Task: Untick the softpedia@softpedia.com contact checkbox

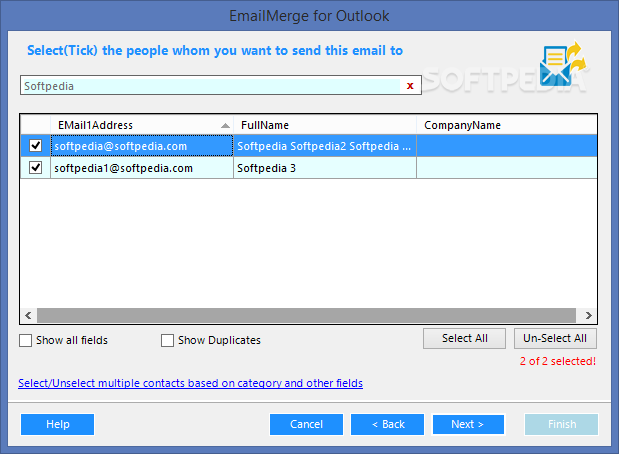Action: [x=36, y=146]
